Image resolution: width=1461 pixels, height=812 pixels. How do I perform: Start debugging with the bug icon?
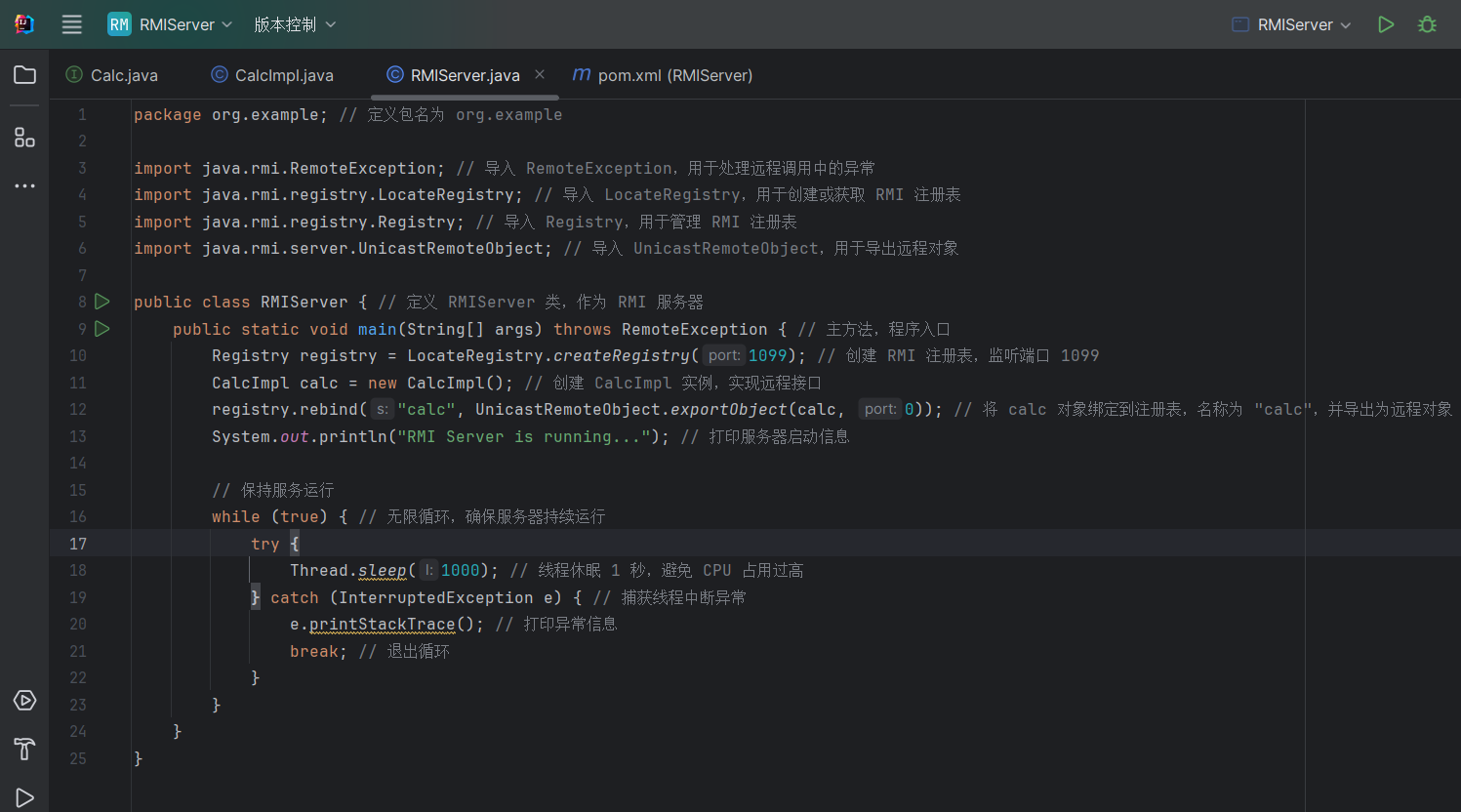pyautogui.click(x=1427, y=24)
